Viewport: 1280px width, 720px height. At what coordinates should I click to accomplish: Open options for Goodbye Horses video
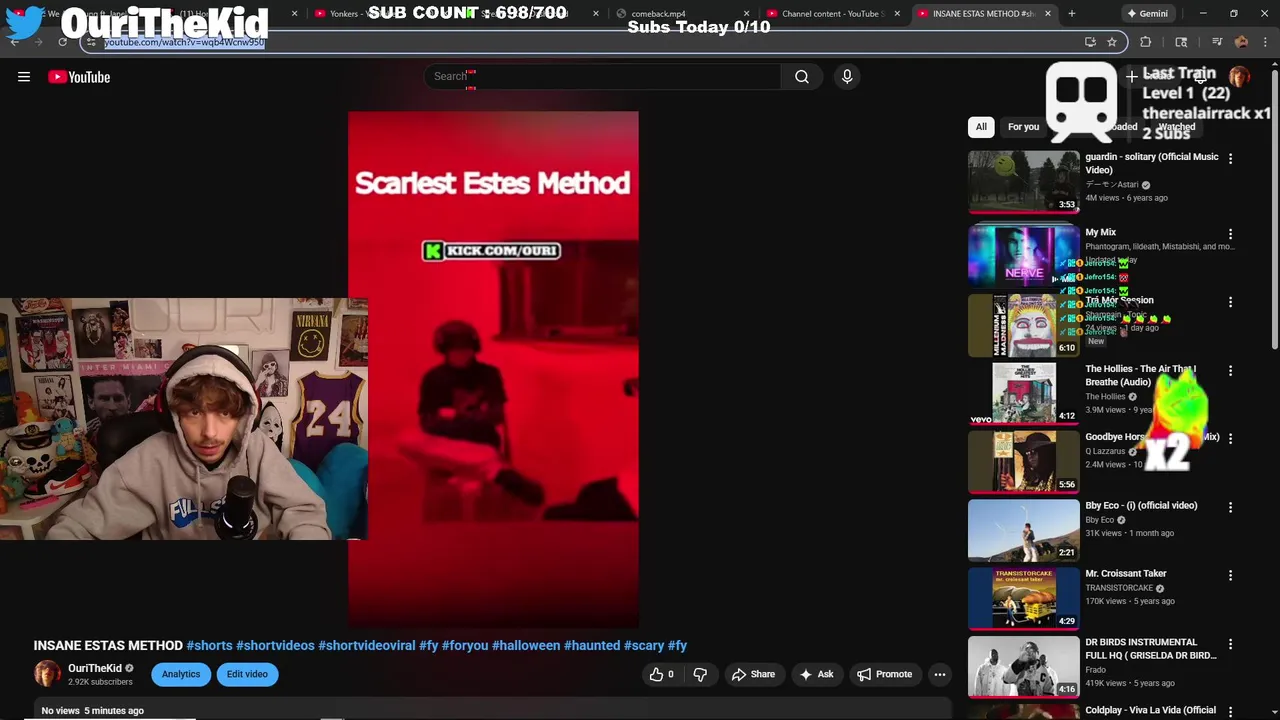[x=1231, y=439]
